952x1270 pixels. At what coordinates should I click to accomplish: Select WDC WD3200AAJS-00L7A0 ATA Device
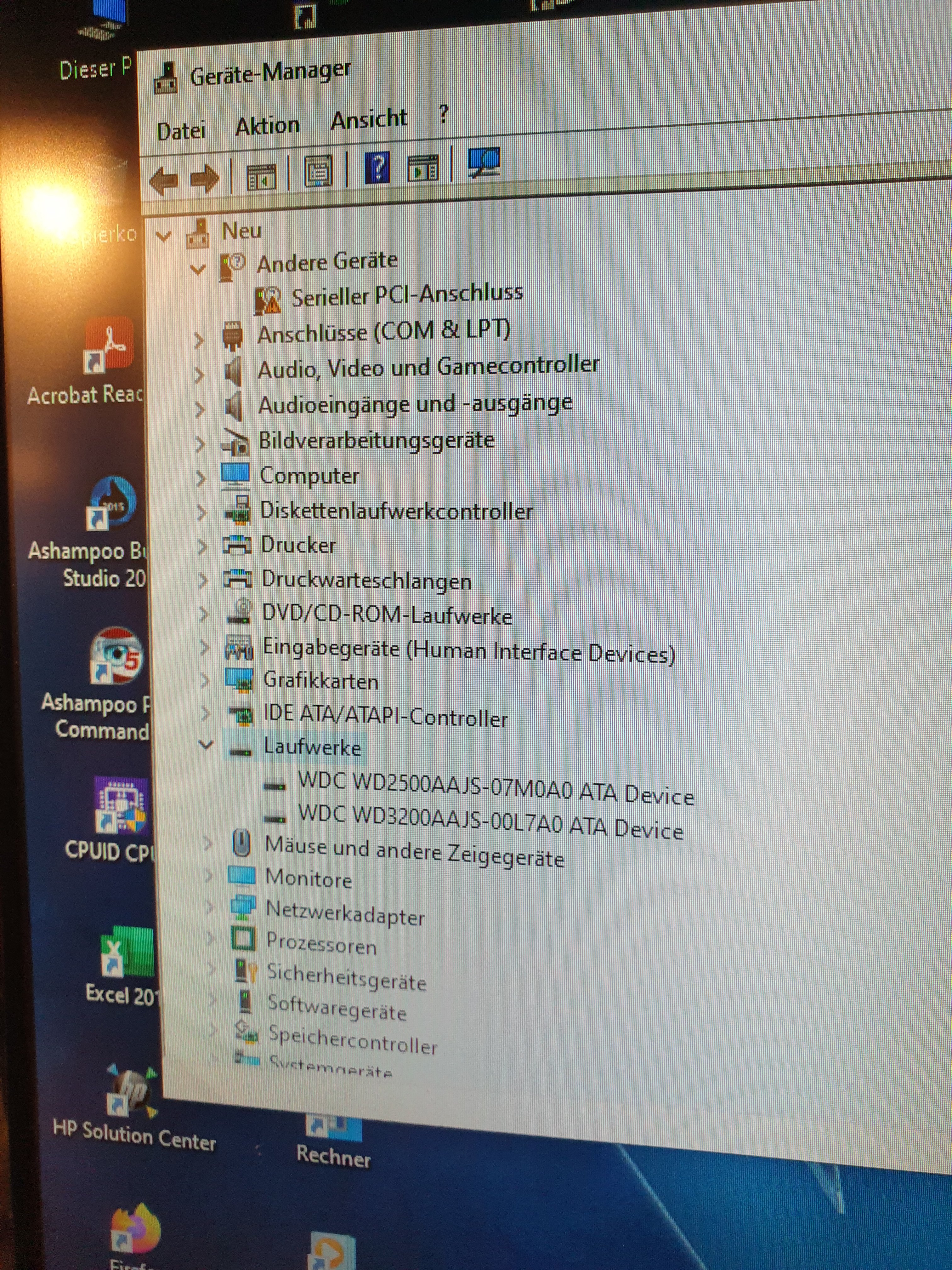click(490, 821)
